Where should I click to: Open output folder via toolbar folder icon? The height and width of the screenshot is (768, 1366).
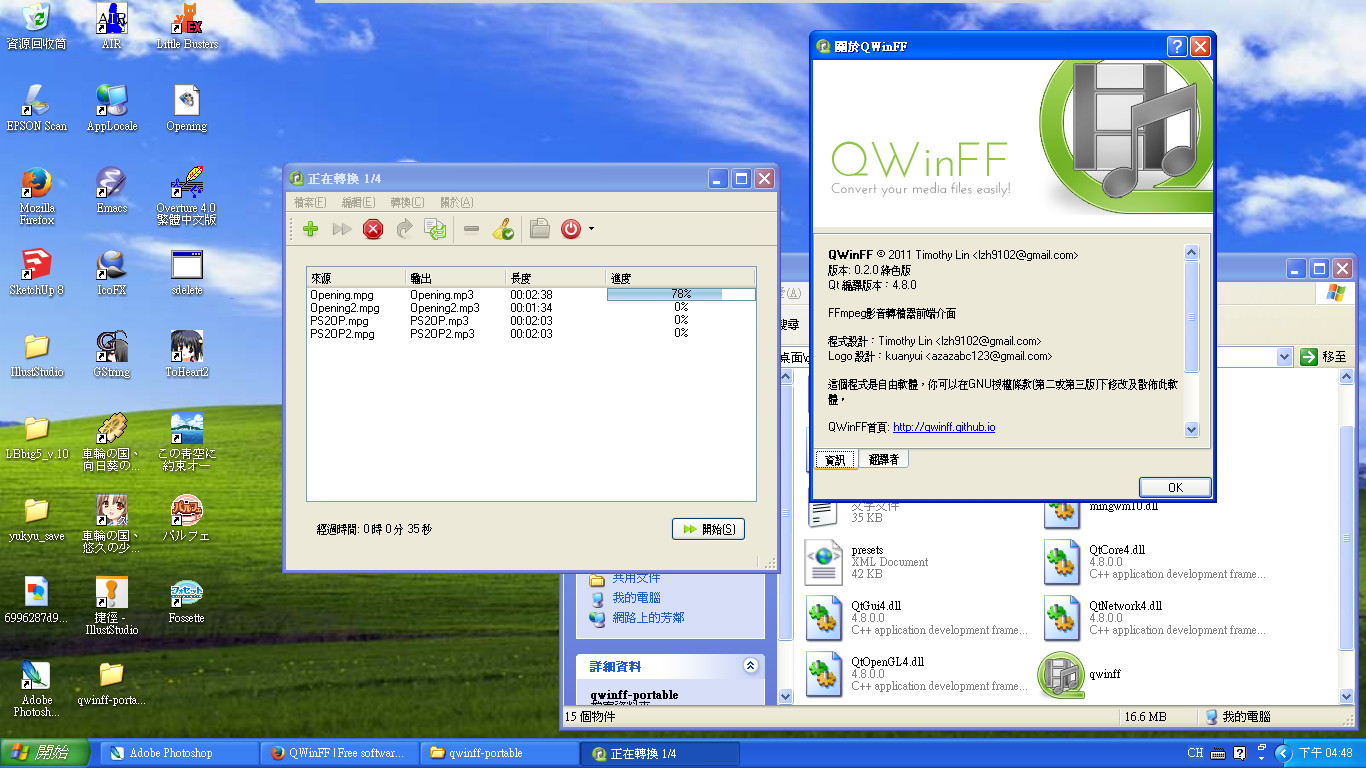540,229
